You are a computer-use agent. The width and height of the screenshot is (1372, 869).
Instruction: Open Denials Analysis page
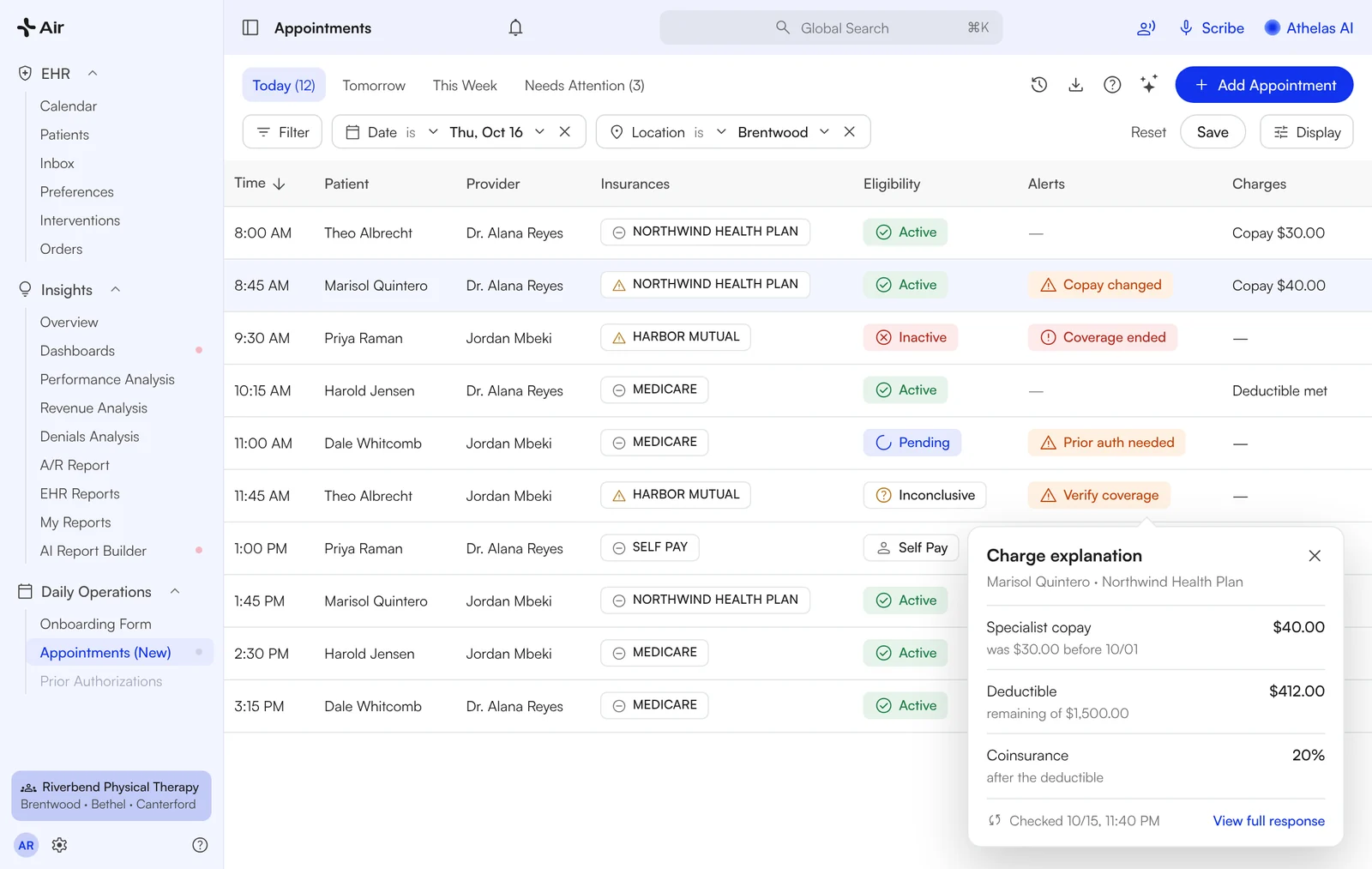click(x=89, y=436)
